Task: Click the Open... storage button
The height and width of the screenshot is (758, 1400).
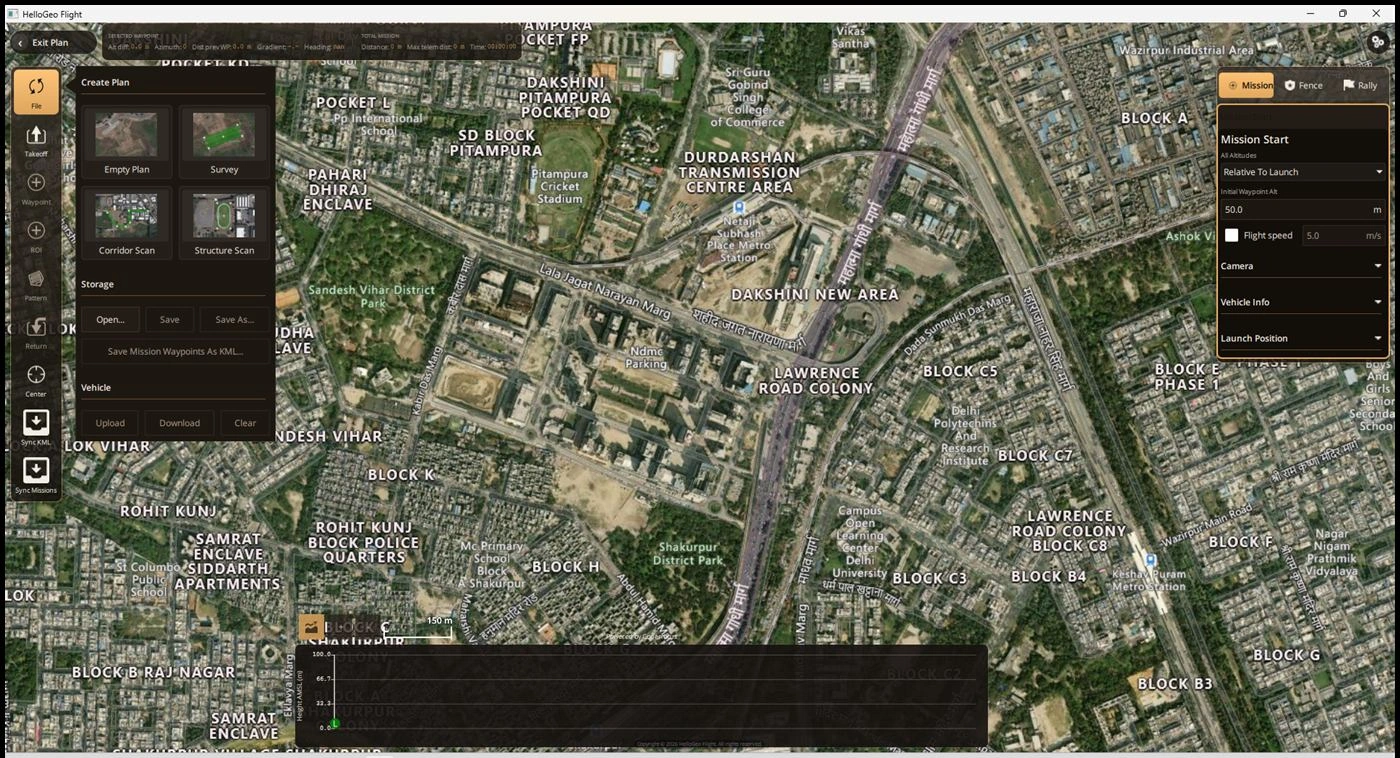Action: point(110,320)
